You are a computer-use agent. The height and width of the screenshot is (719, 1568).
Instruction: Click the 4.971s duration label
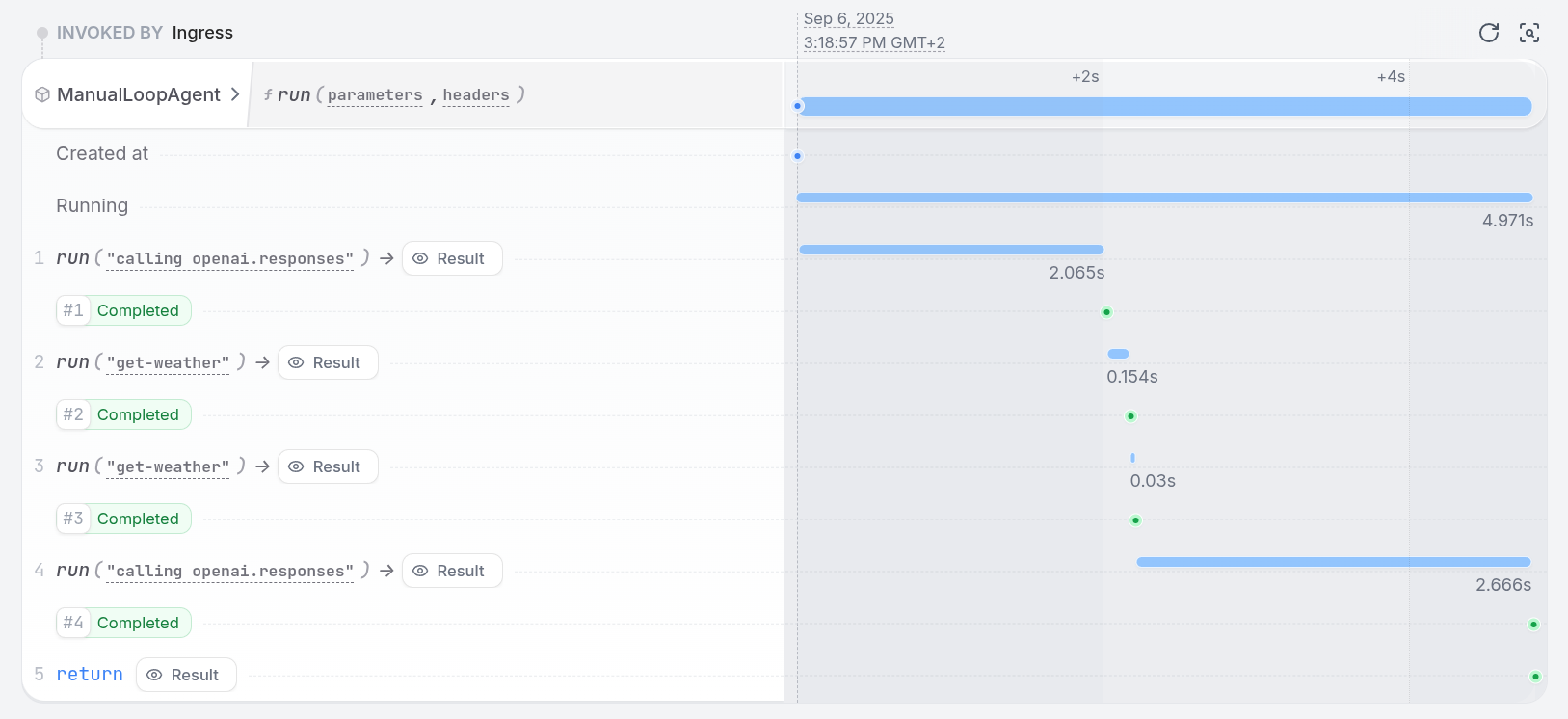click(1507, 221)
